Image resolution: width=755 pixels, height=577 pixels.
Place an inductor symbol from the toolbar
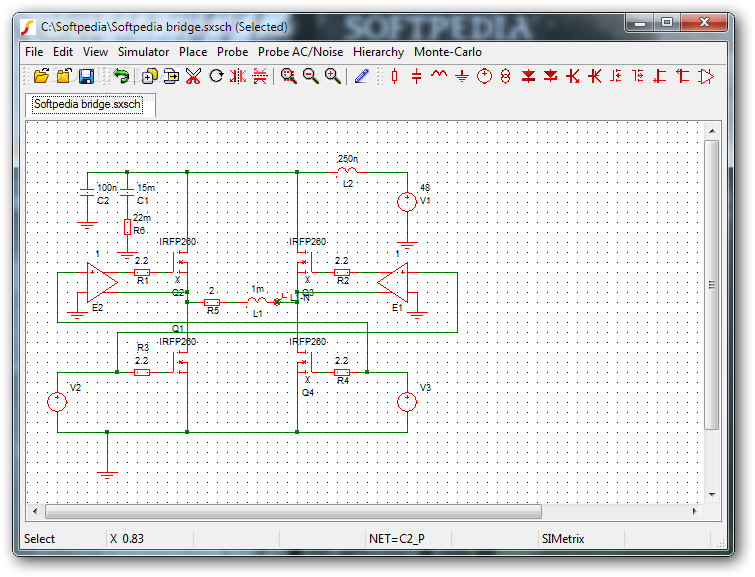click(x=439, y=75)
